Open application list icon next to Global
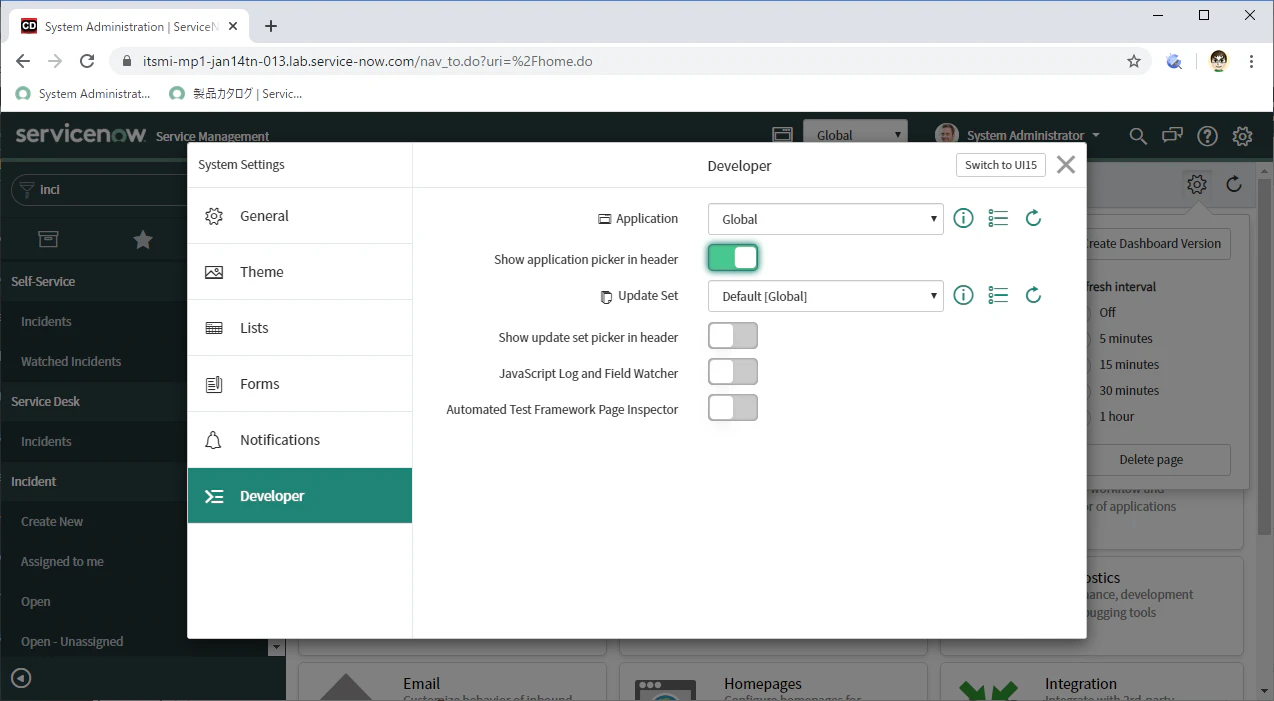Viewport: 1274px width, 701px height. 998,218
